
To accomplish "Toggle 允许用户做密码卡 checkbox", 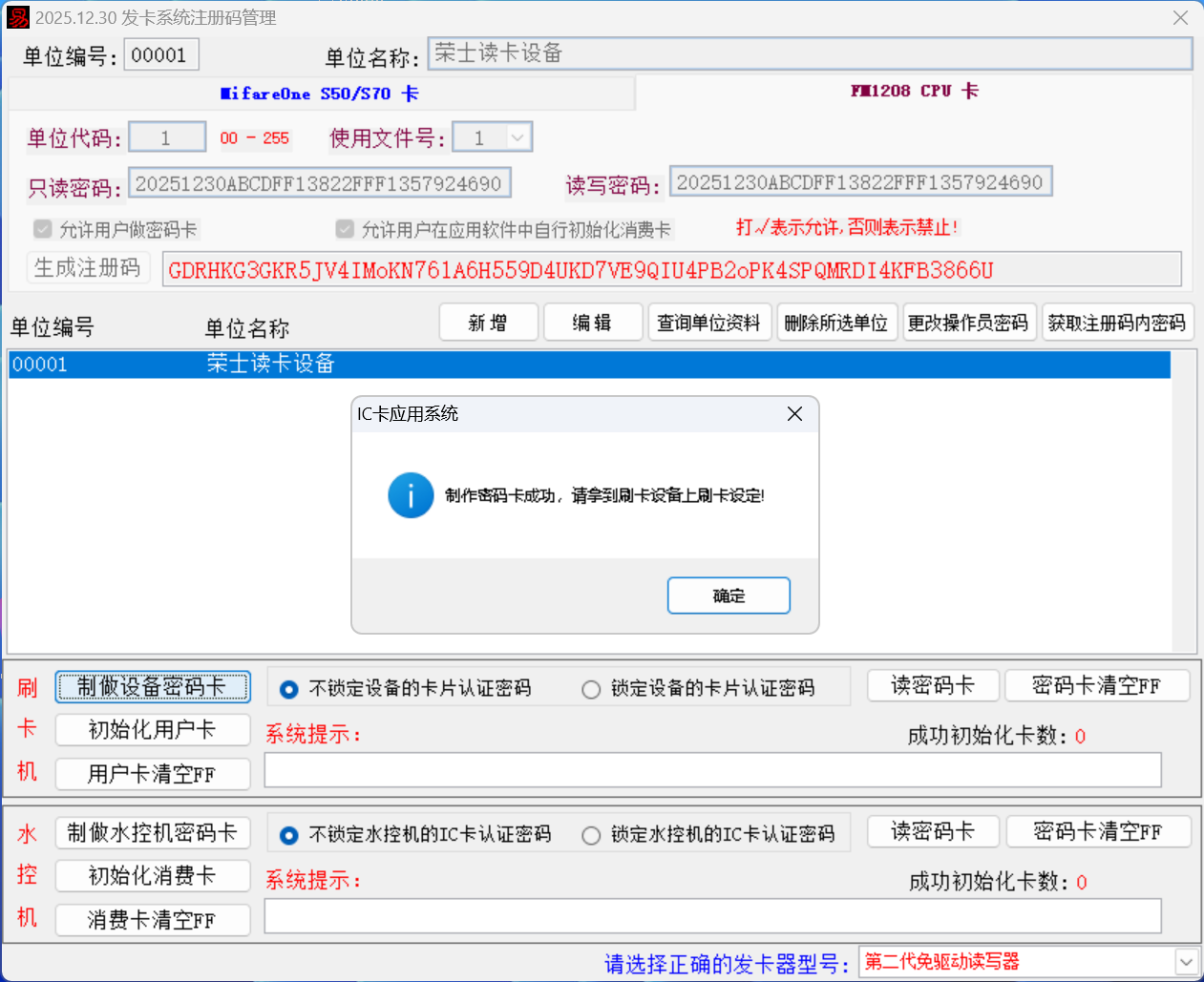I will click(43, 229).
